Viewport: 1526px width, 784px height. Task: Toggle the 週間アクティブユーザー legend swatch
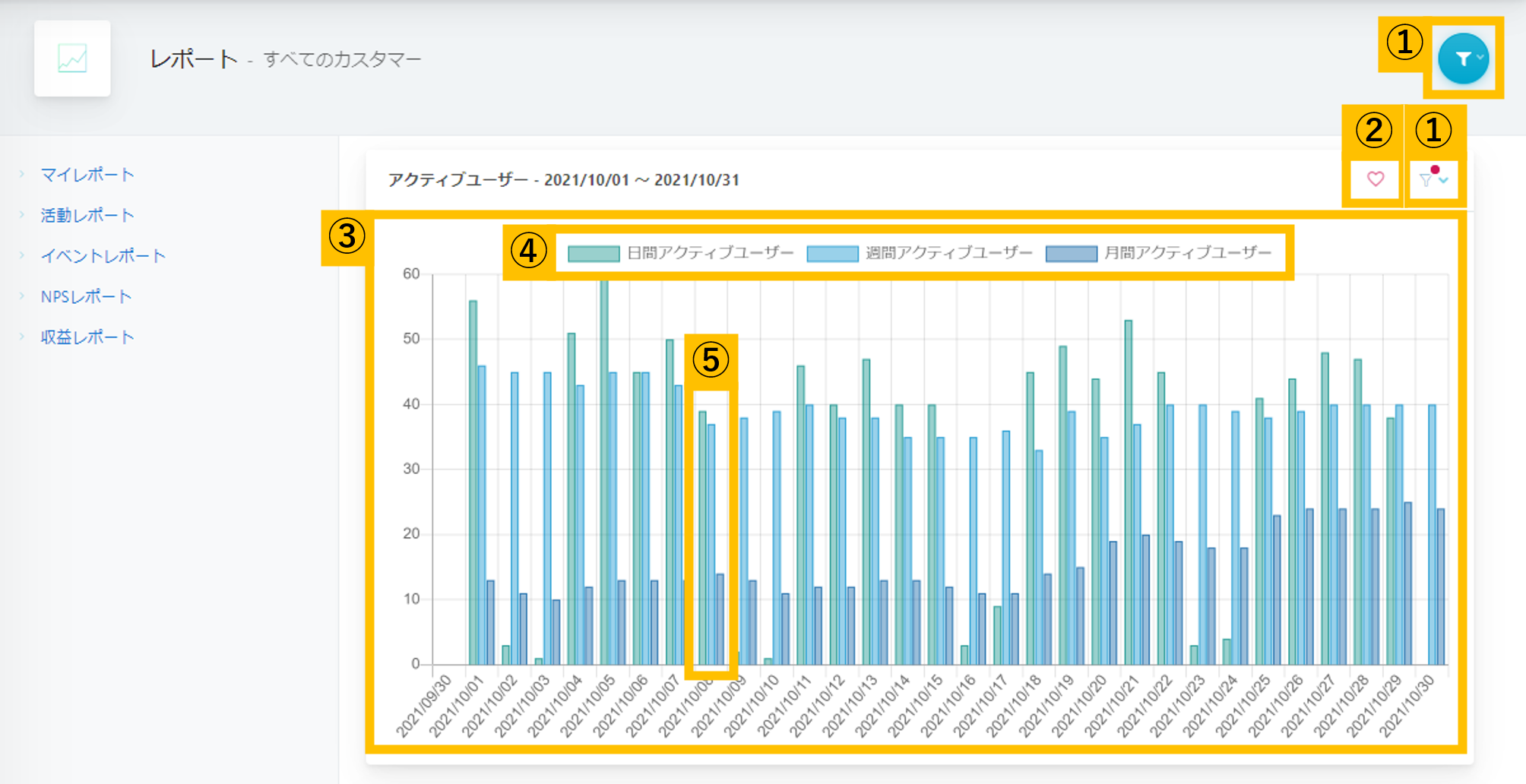832,253
